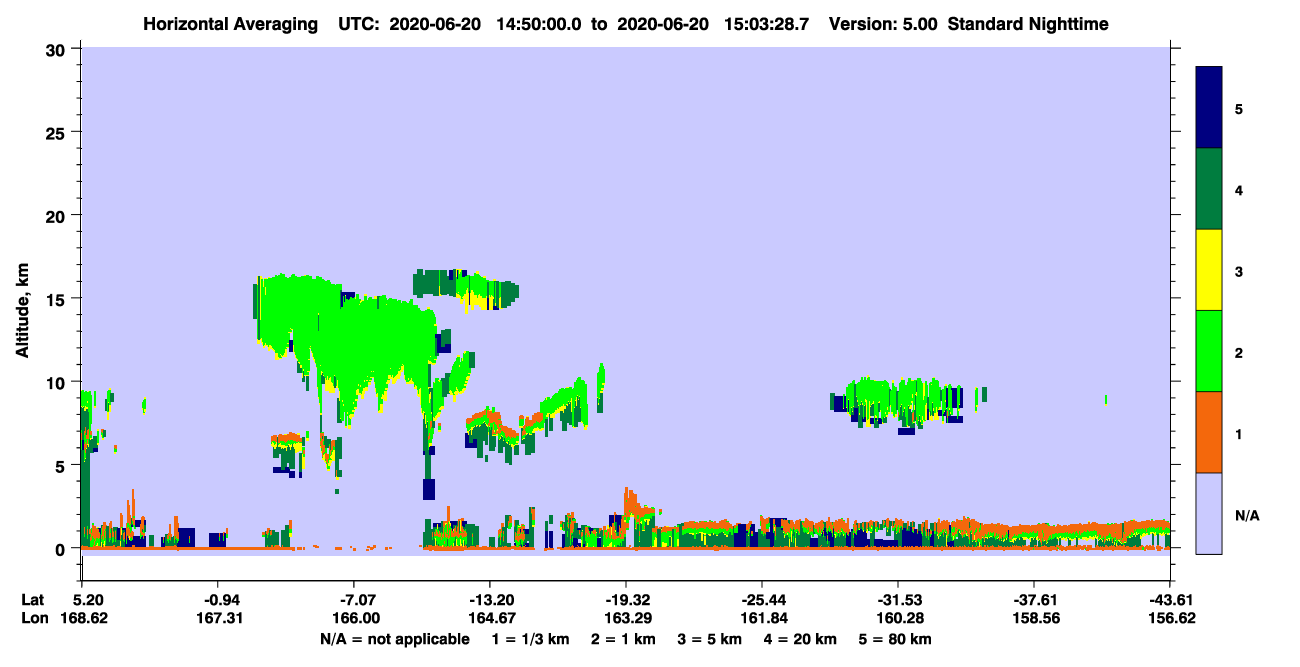
Task: Click longitude value 167.31
Action: tap(218, 618)
